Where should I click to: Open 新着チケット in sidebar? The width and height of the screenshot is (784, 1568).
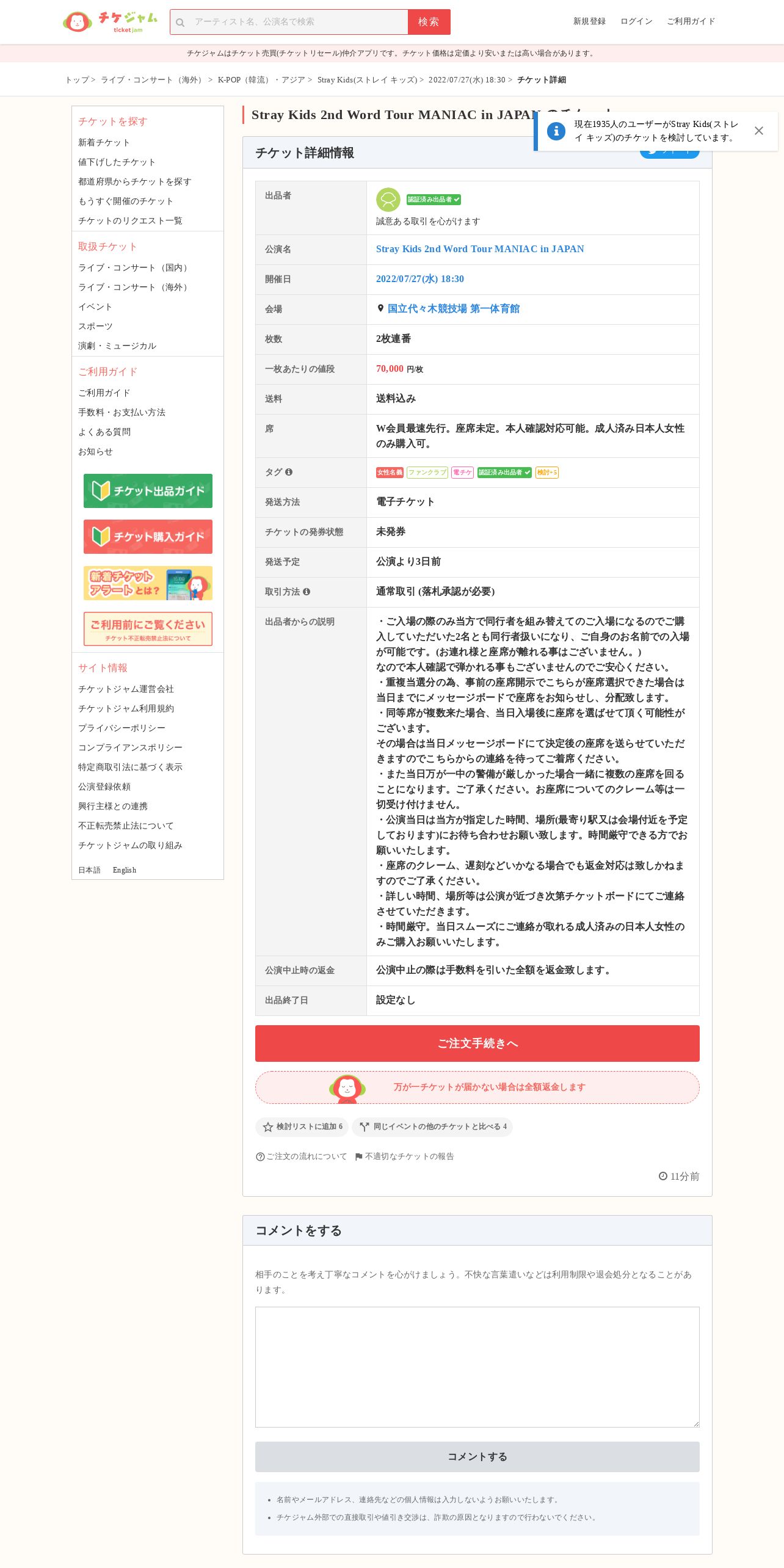104,143
